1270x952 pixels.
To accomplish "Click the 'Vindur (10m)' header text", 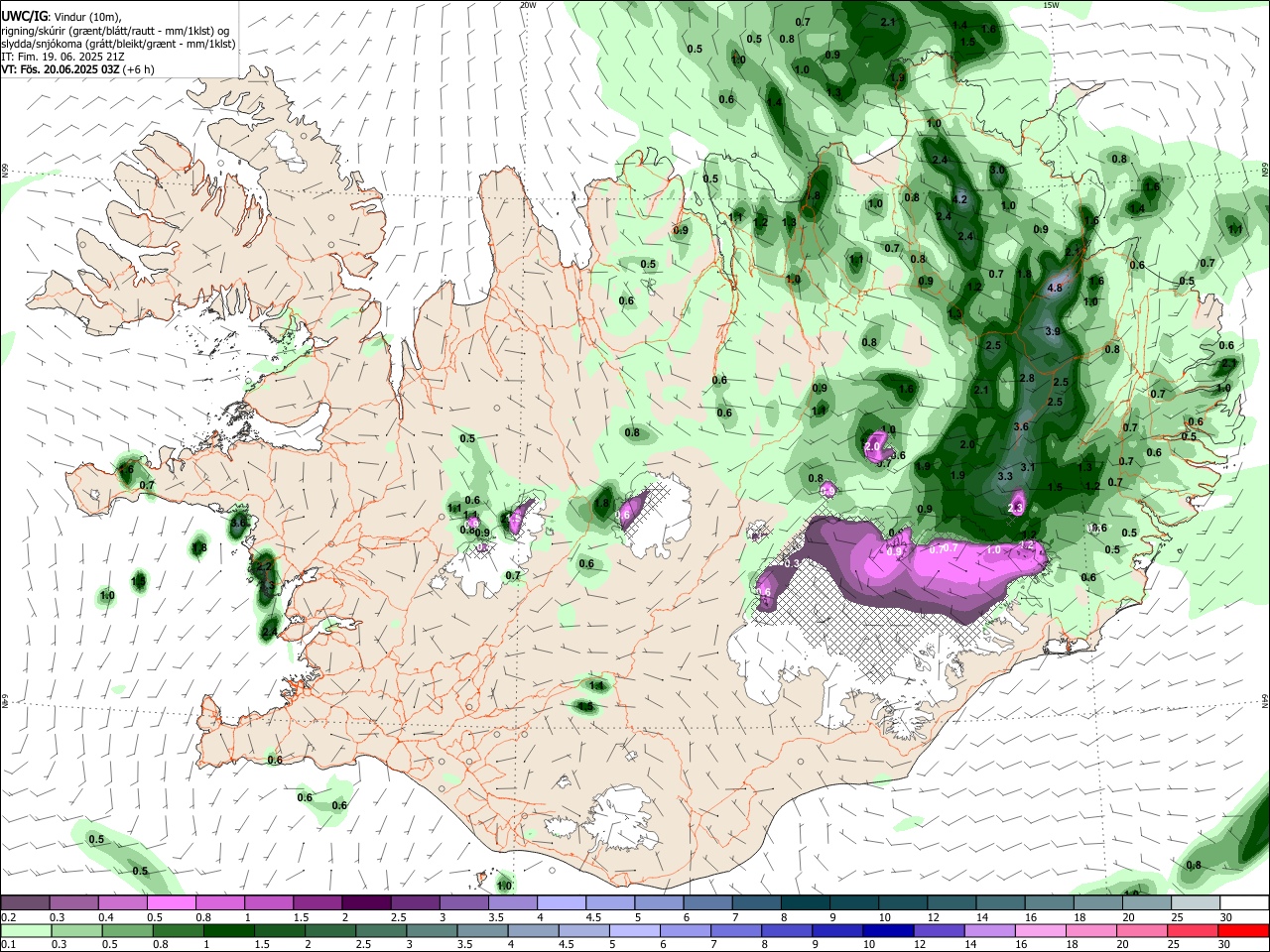I will pyautogui.click(x=86, y=17).
